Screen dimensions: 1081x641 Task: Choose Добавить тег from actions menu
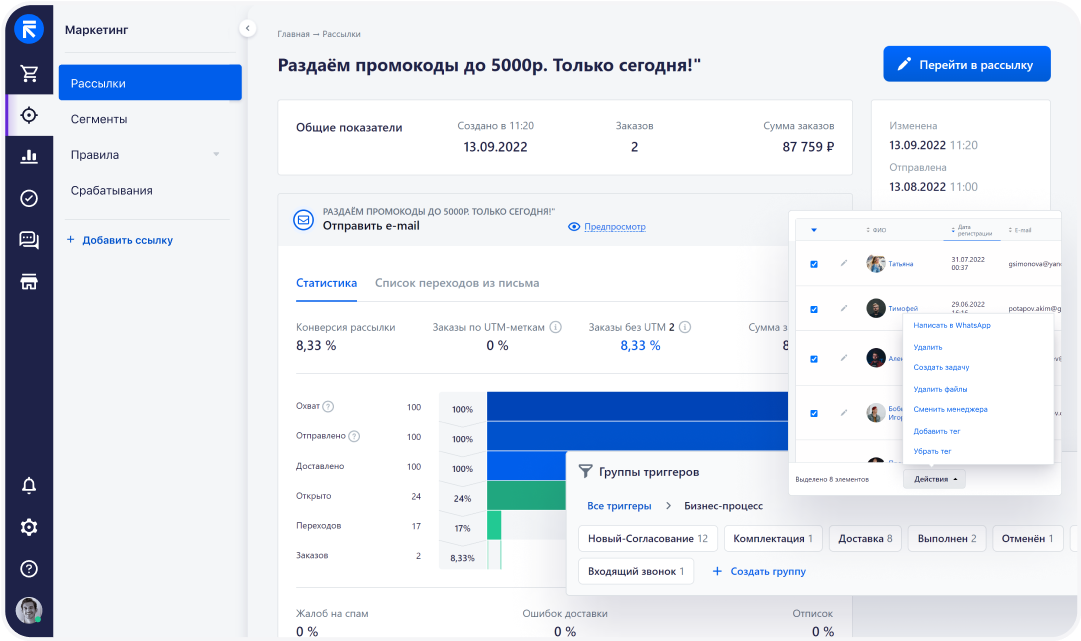click(x=937, y=431)
